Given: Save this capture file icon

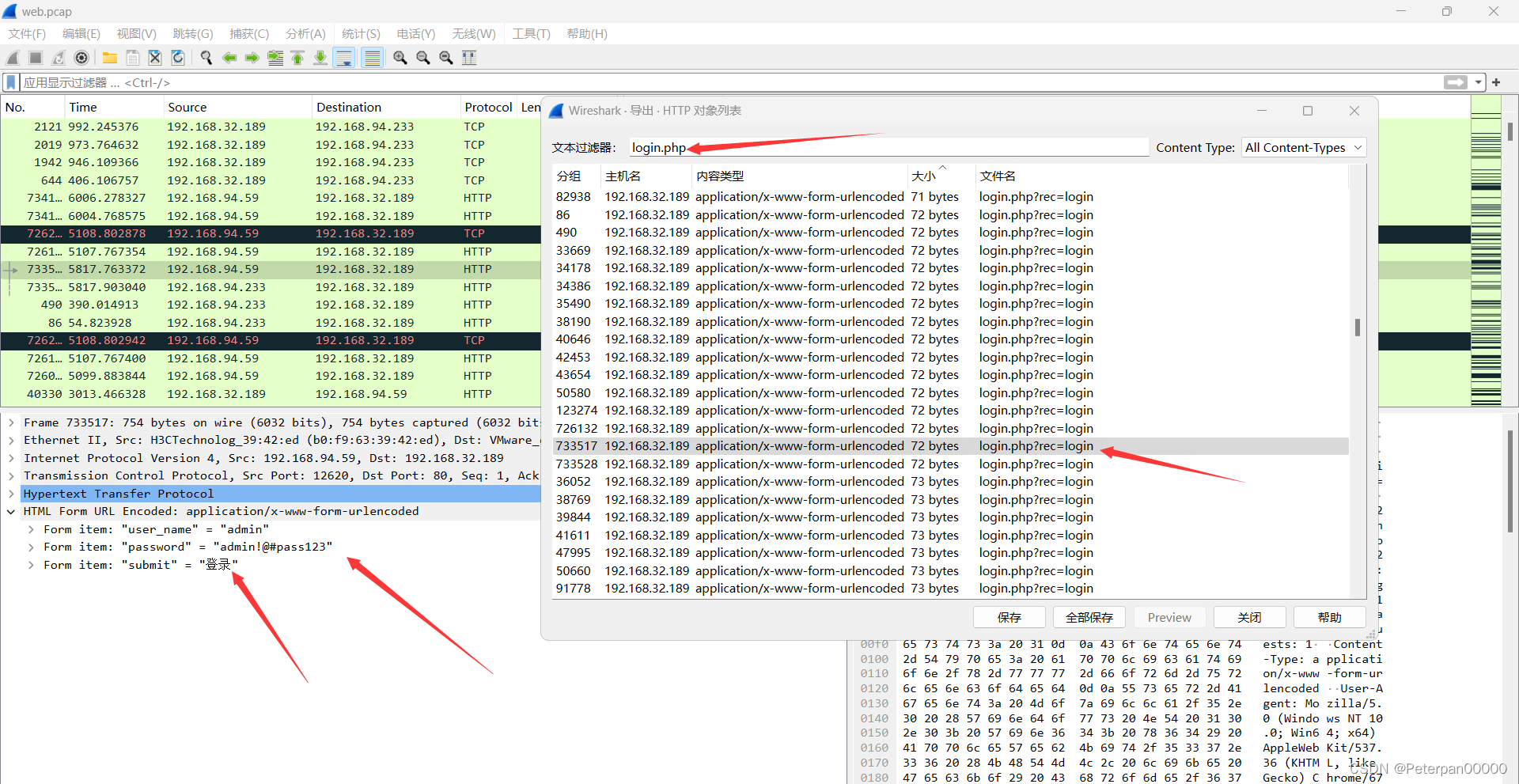Looking at the screenshot, I should coord(133,58).
